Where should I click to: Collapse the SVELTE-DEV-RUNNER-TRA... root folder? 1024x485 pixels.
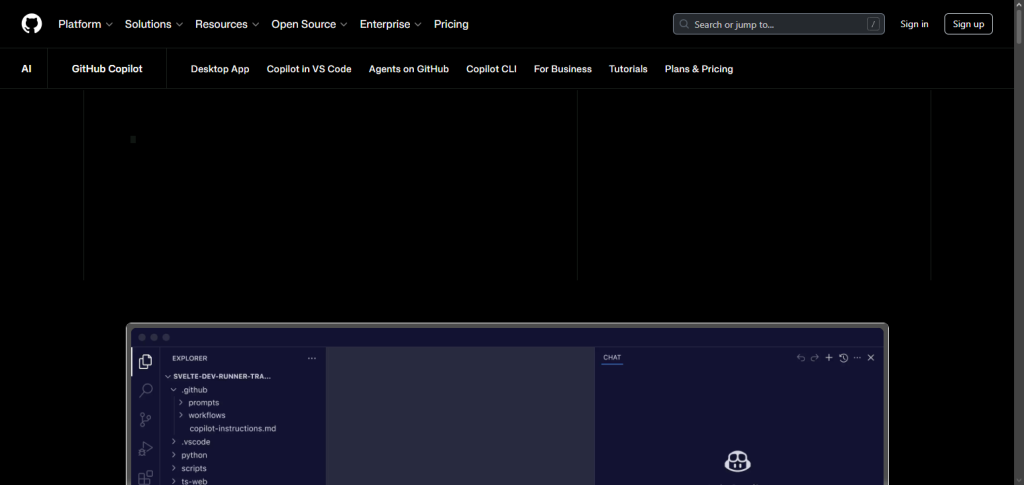(218, 377)
